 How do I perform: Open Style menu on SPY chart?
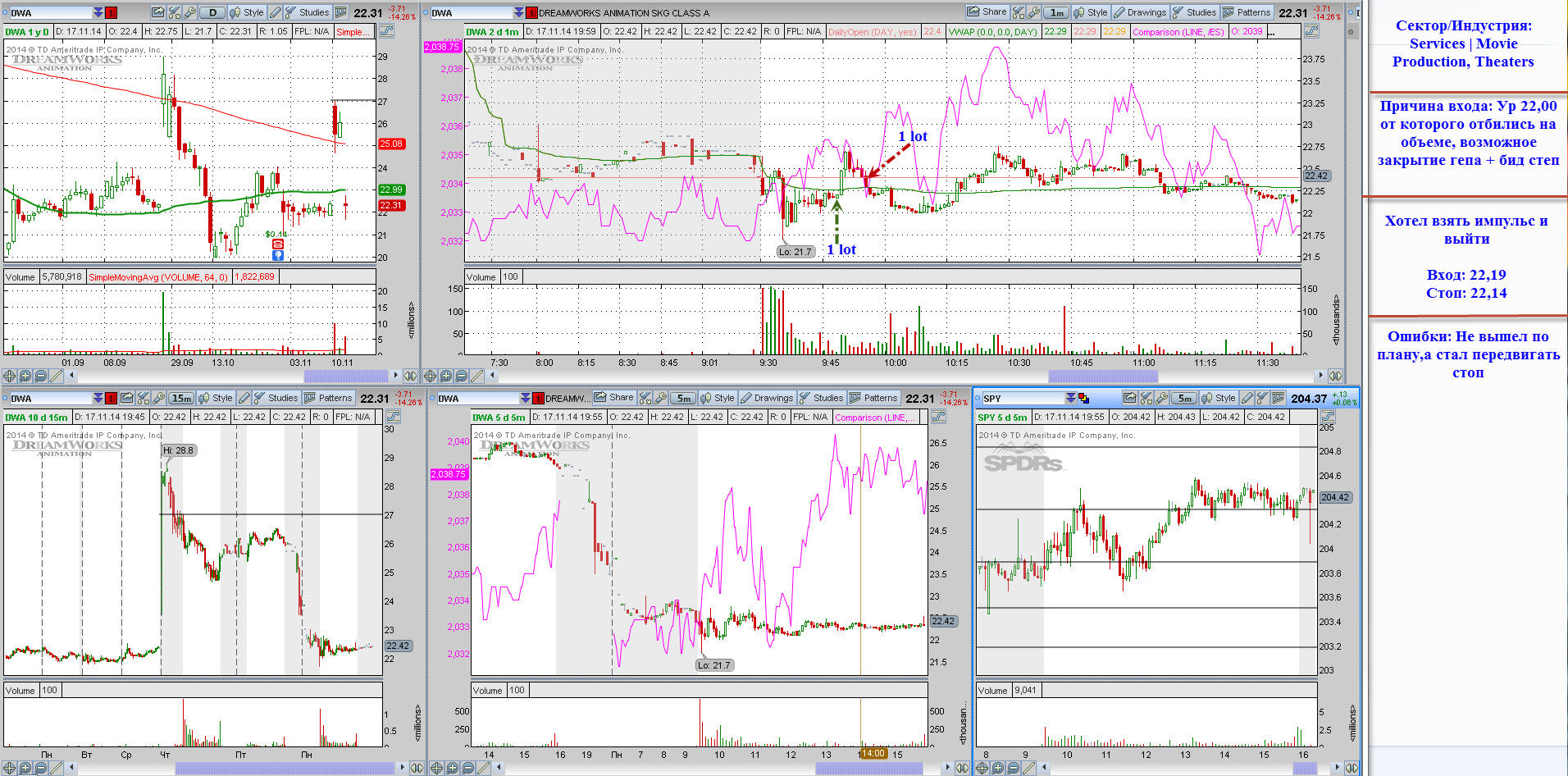click(x=1219, y=398)
